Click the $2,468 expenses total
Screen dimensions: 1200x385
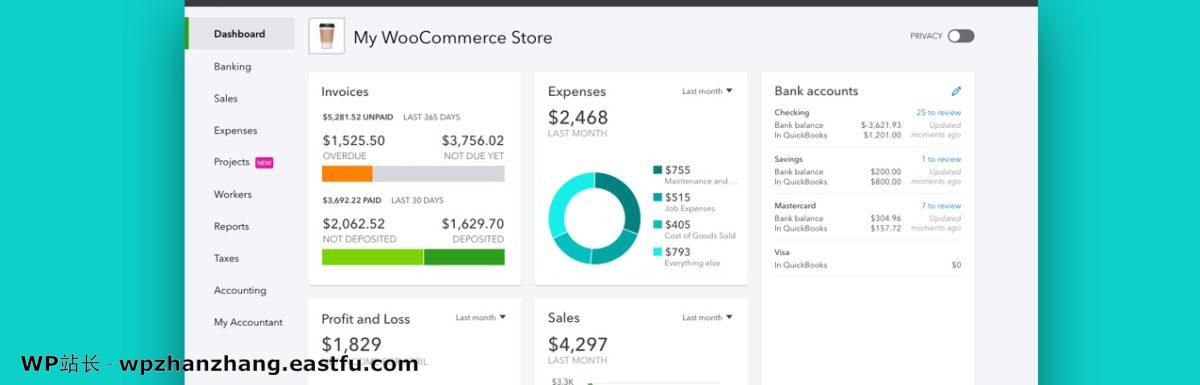tap(578, 118)
